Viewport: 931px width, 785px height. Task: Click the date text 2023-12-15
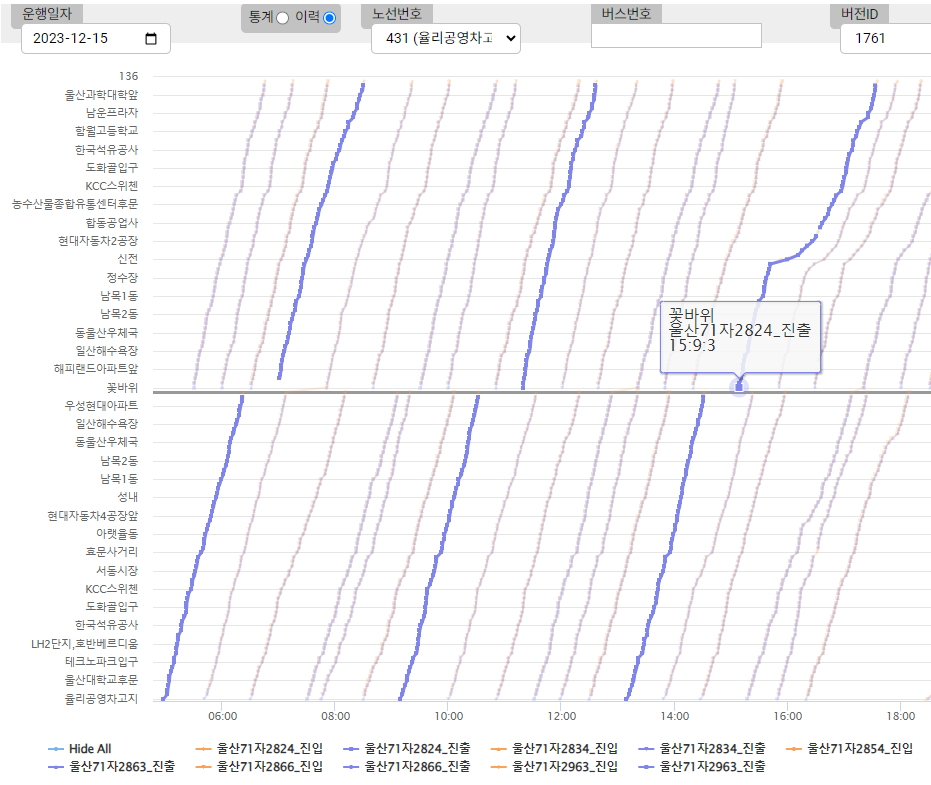click(x=70, y=39)
